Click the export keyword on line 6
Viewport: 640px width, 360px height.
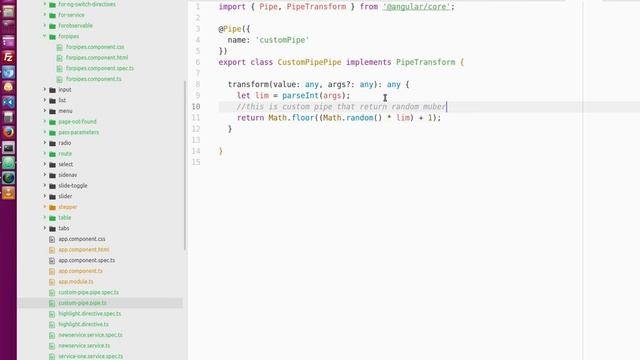pos(232,62)
